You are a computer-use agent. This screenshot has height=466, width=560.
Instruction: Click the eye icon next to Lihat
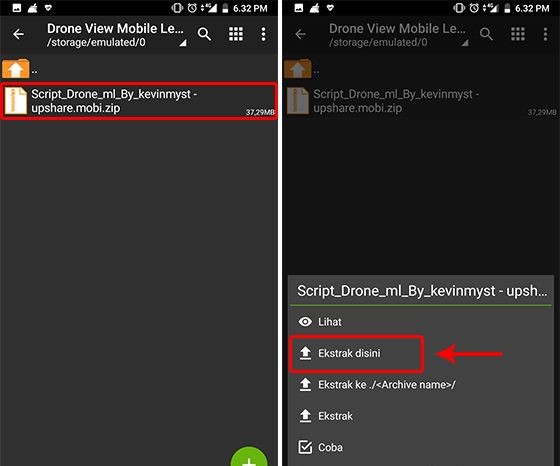305,322
